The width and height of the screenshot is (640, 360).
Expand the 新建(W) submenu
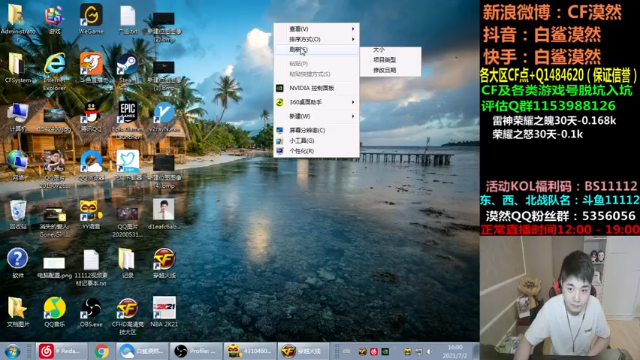point(316,116)
